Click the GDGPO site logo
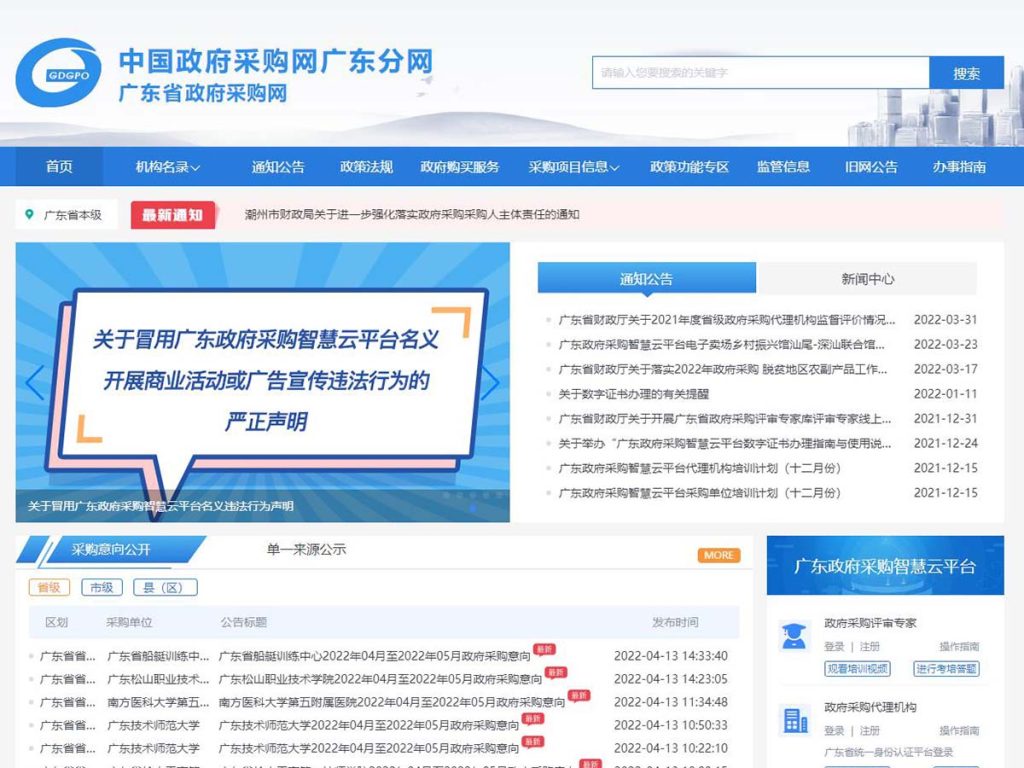Viewport: 1024px width, 768px height. [59, 72]
